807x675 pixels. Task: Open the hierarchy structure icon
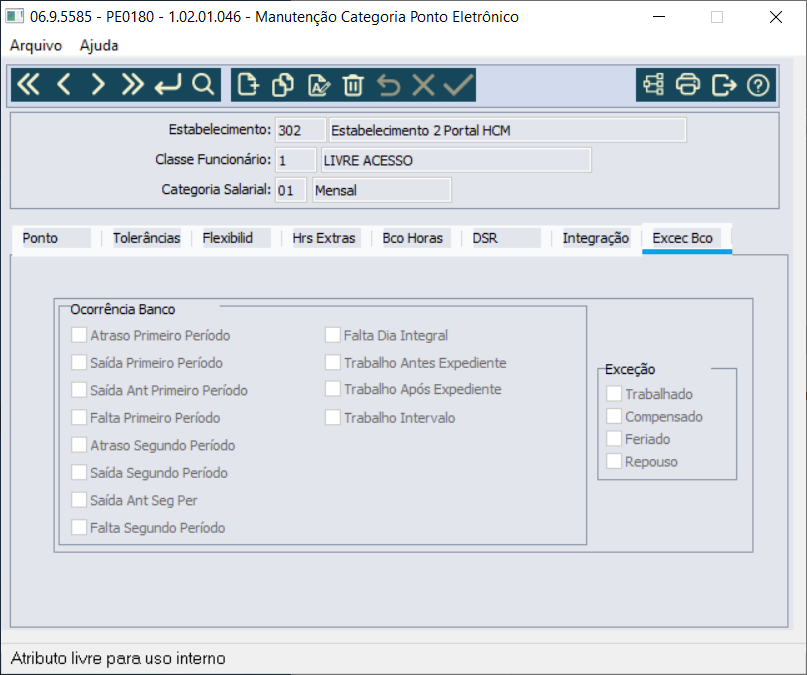[654, 84]
